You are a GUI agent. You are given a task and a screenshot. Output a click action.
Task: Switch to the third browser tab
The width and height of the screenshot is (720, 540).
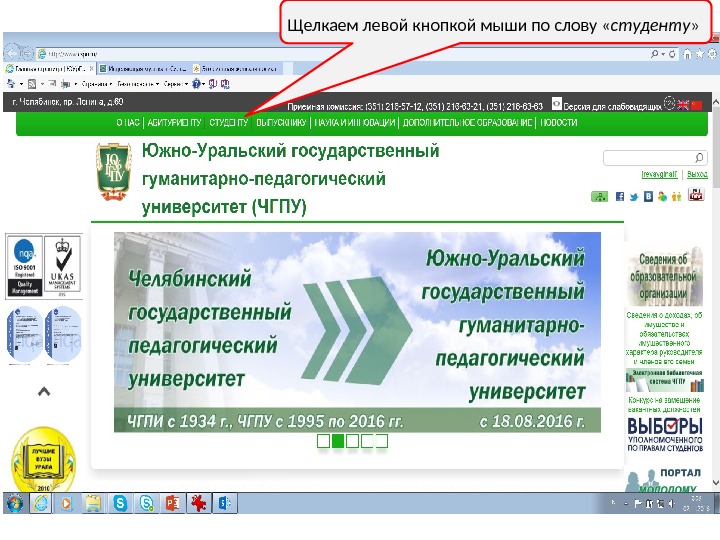(x=236, y=69)
